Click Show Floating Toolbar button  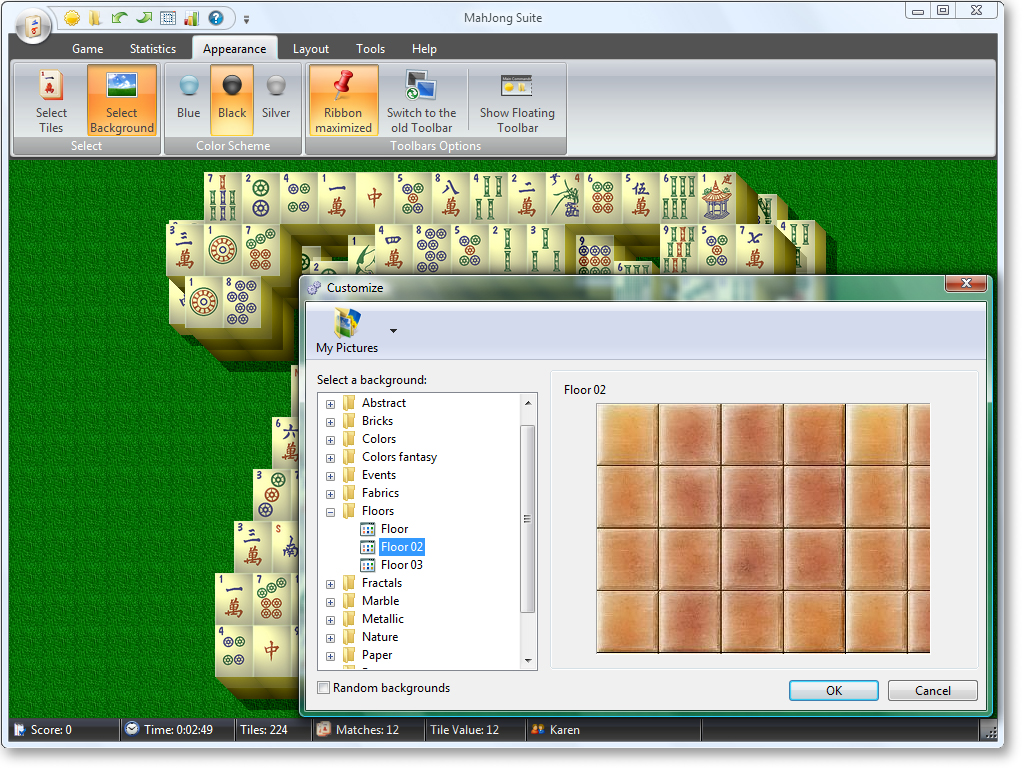pyautogui.click(x=517, y=101)
